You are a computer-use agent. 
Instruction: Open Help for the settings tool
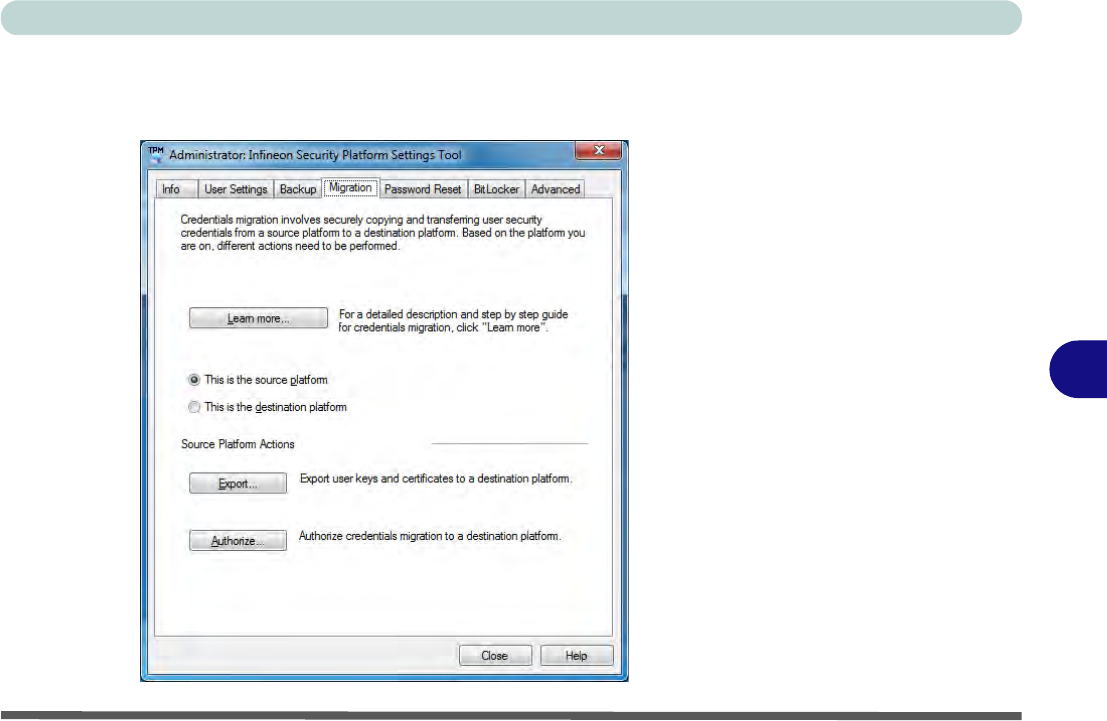tap(577, 656)
